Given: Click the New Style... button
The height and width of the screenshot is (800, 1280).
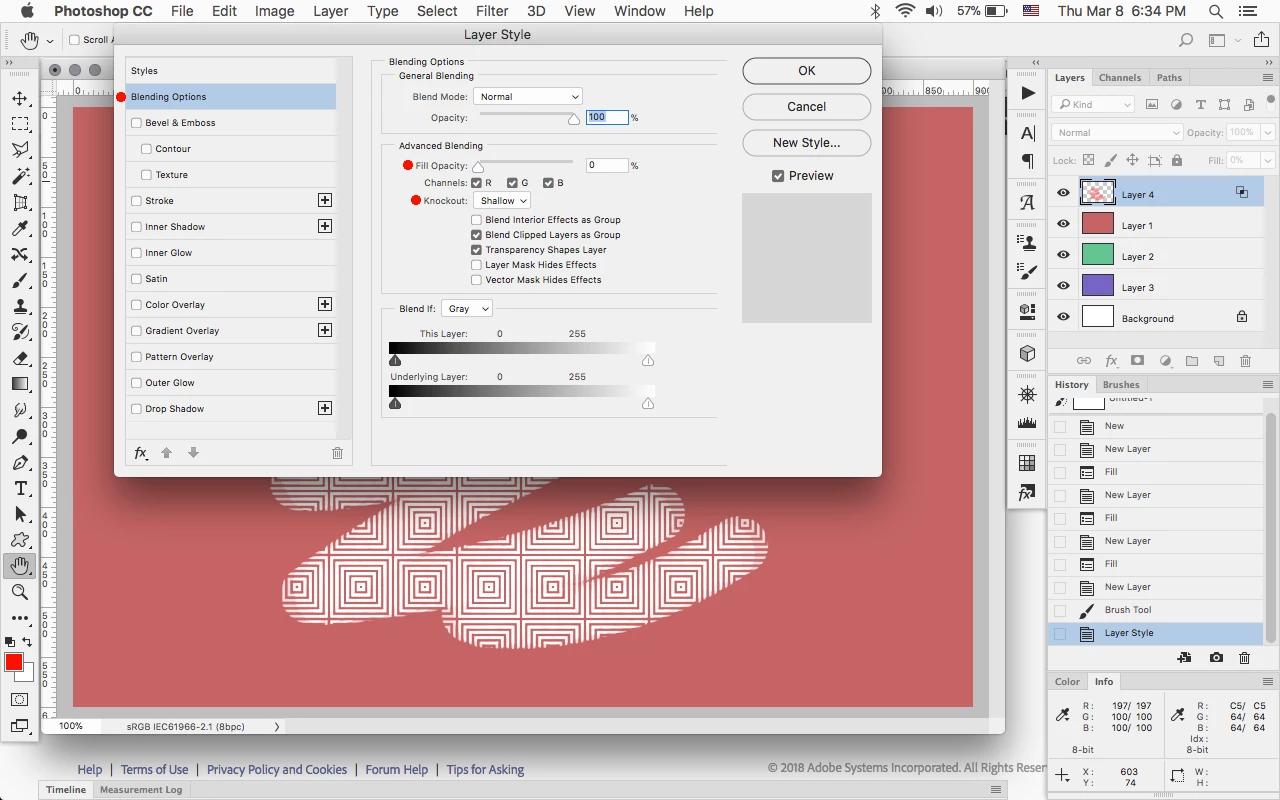Looking at the screenshot, I should coord(807,143).
